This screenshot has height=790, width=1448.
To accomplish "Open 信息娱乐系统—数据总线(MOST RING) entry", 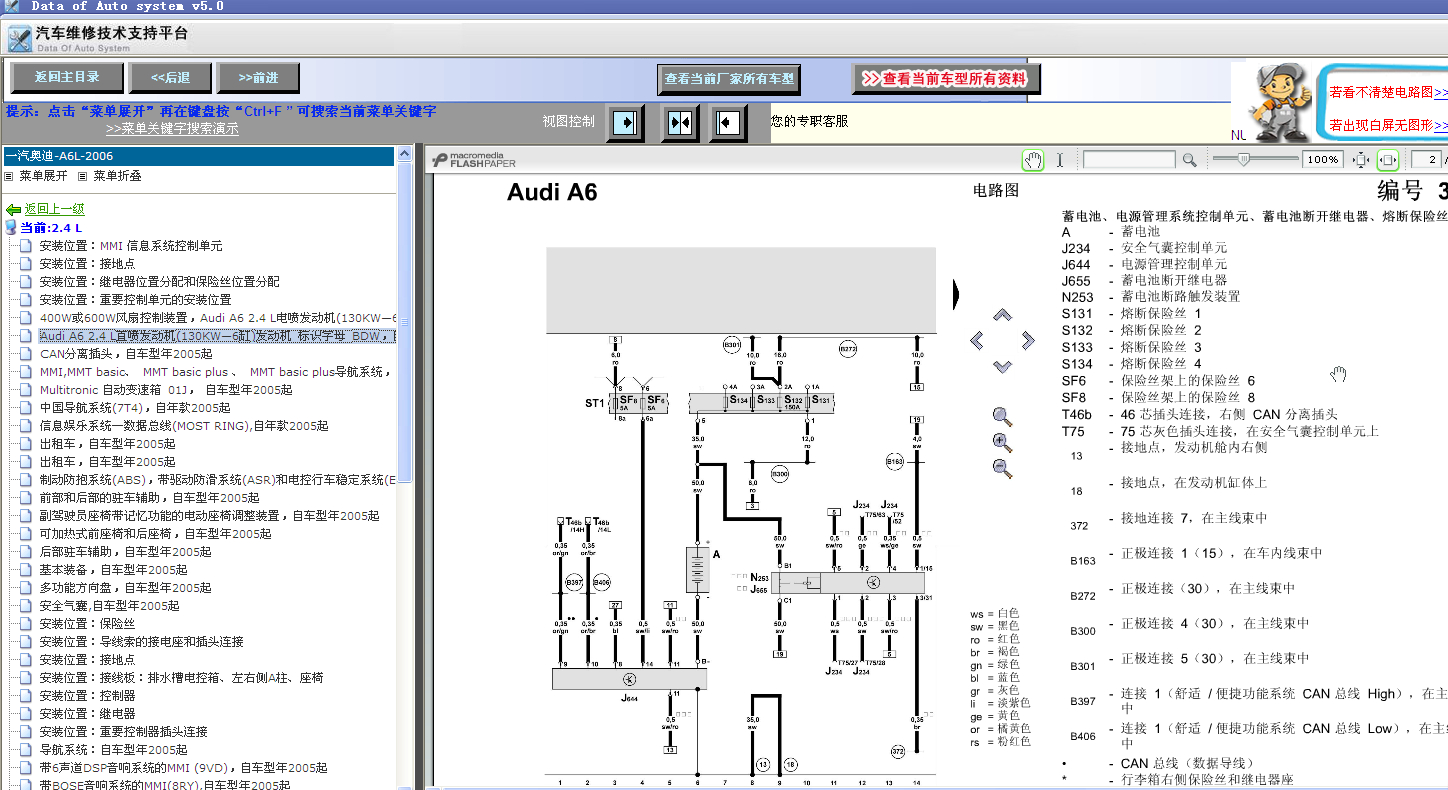I will 183,426.
